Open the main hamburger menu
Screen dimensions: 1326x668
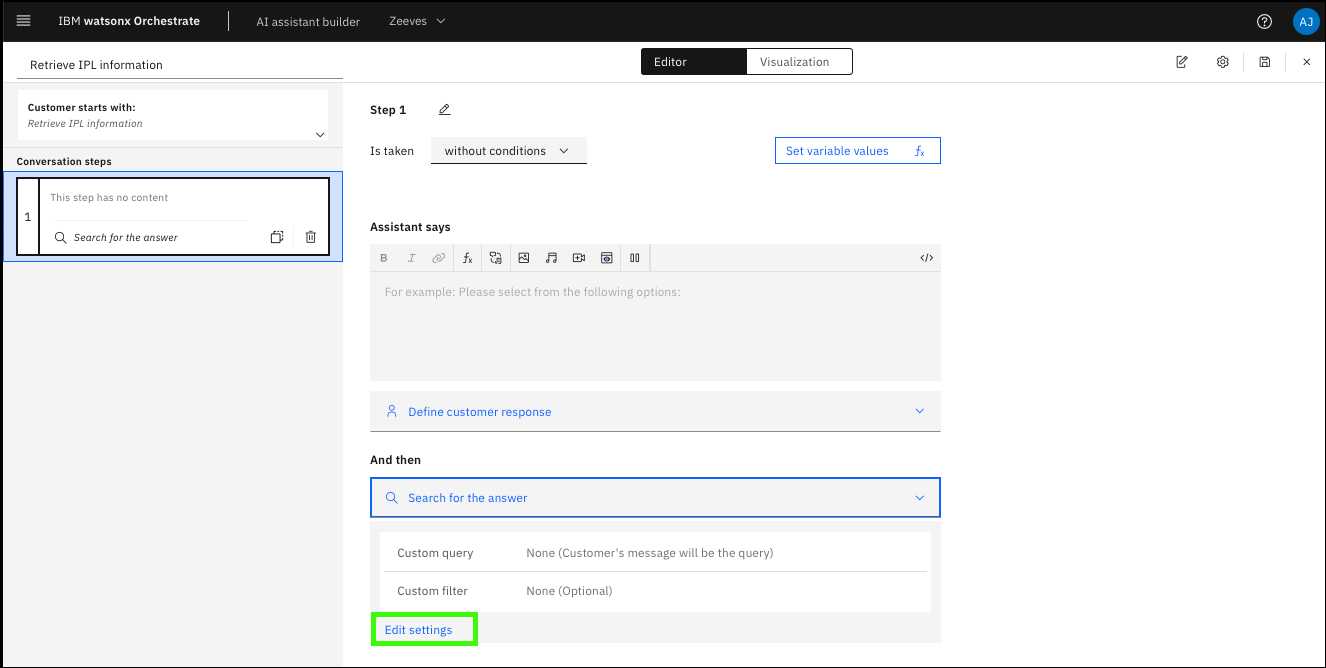24,21
